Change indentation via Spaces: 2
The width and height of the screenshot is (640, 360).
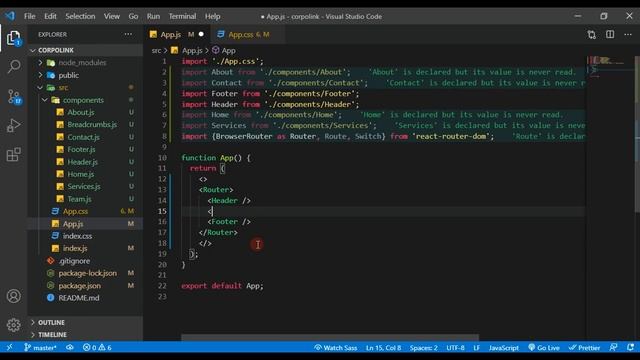coord(424,348)
